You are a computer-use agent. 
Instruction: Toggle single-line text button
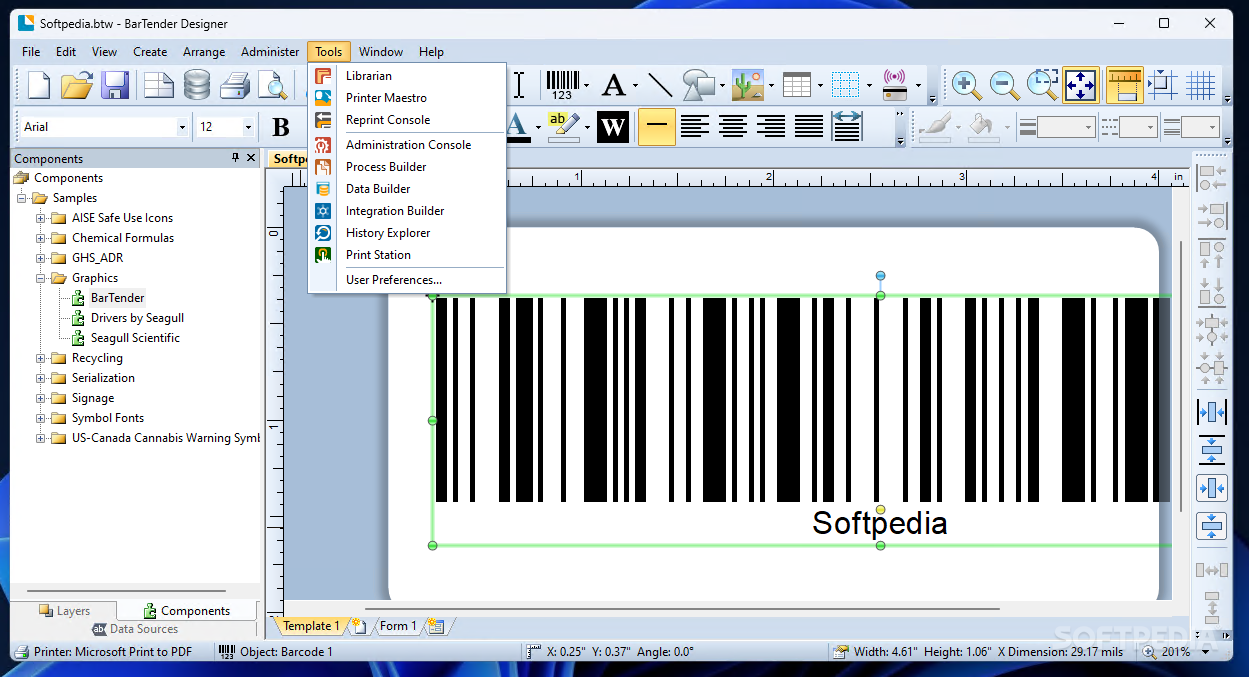657,127
